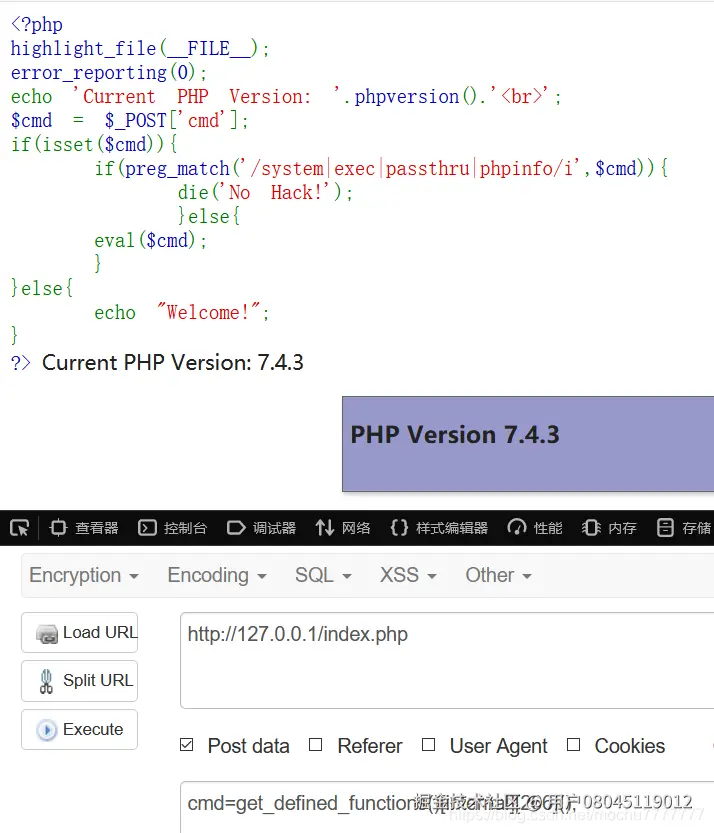Viewport: 714px width, 833px height.
Task: Click the die('No Hack!'); code line
Action: [x=266, y=193]
